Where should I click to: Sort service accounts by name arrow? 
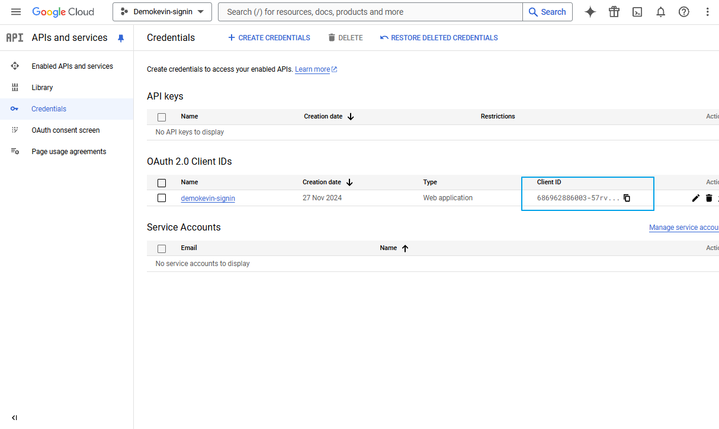click(x=405, y=248)
